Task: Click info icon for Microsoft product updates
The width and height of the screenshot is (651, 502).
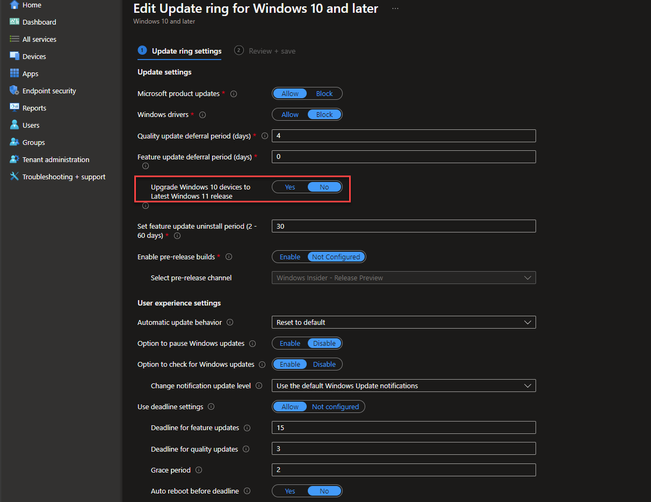Action: (234, 94)
